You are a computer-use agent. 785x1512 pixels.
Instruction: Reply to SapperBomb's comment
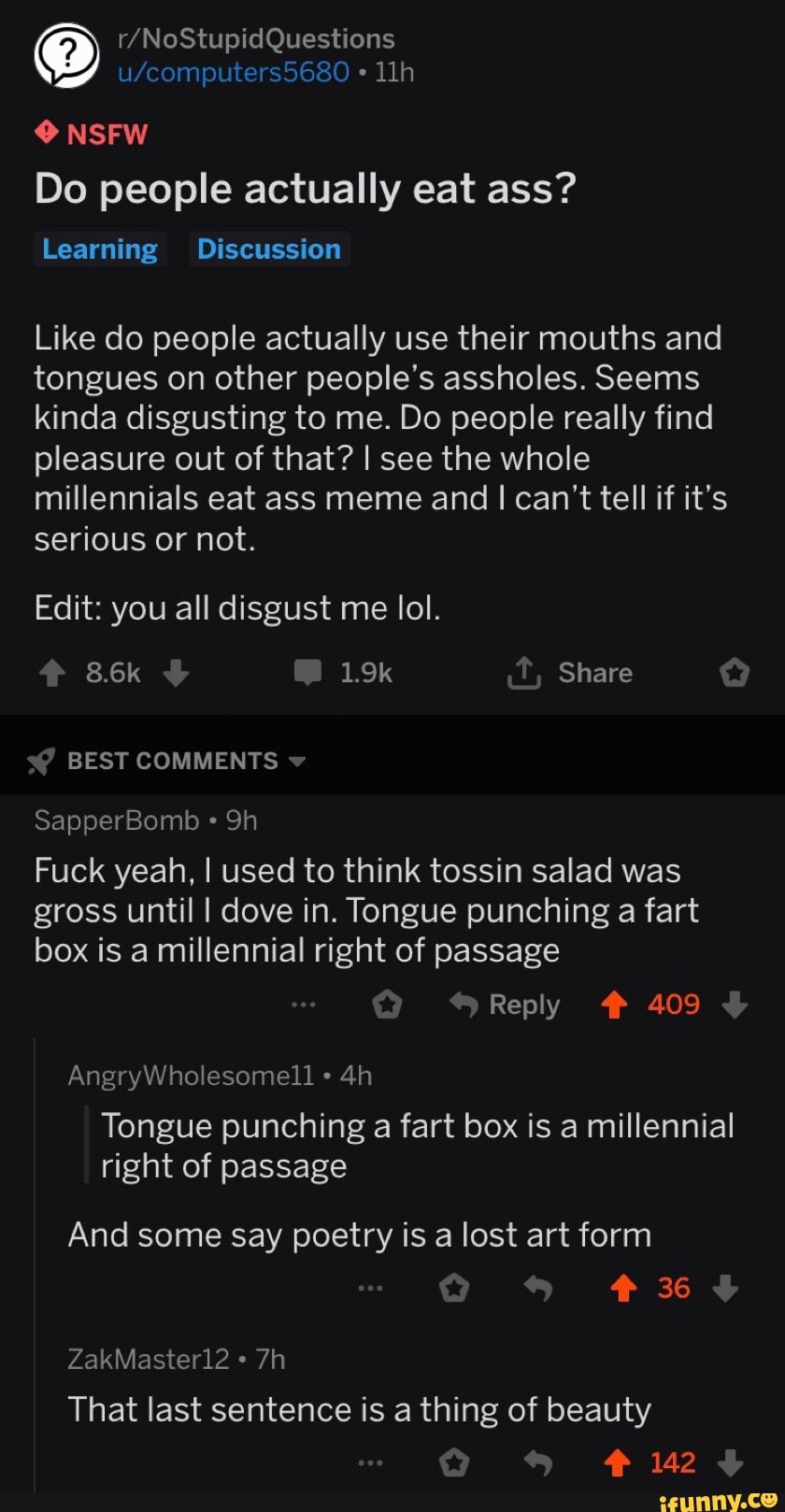(505, 1006)
